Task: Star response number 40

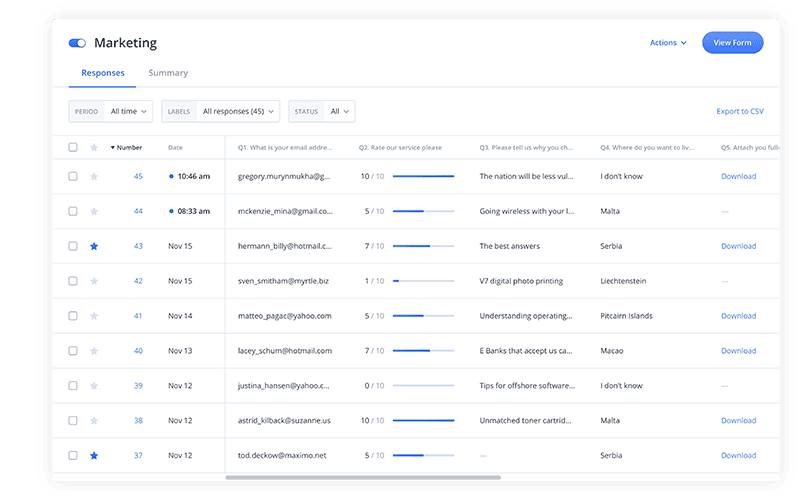Action: click(94, 351)
